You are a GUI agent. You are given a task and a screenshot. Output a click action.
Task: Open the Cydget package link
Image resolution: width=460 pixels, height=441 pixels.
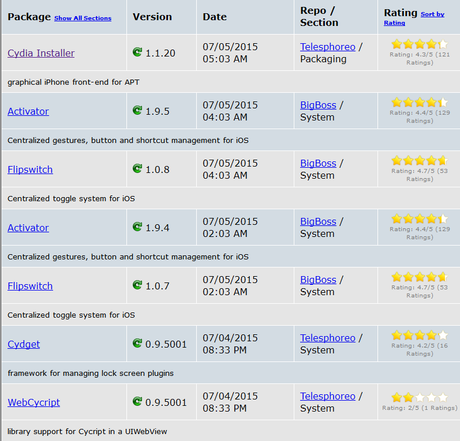(x=24, y=344)
